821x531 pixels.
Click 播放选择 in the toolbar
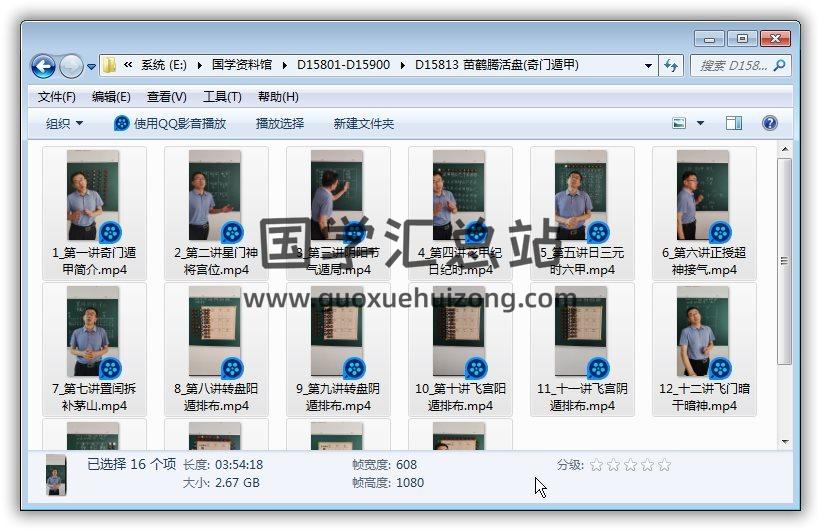(280, 124)
